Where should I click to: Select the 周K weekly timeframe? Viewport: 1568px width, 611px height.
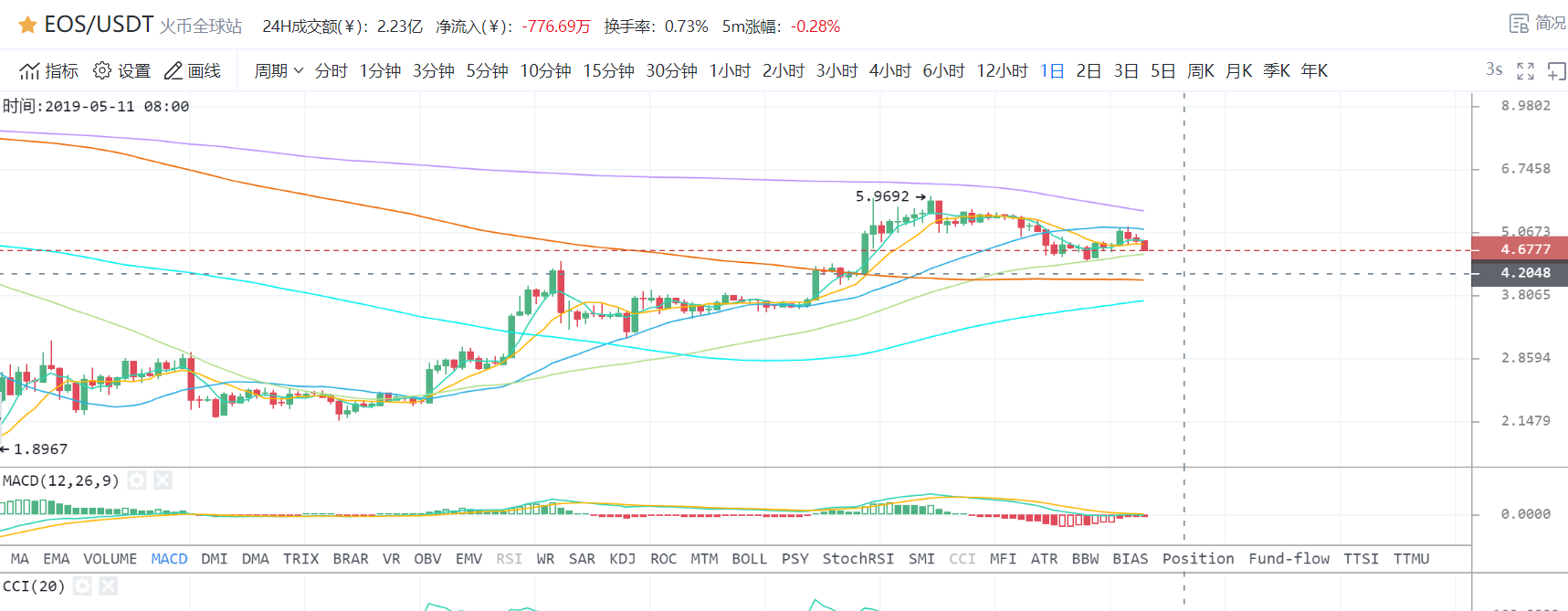[x=1200, y=71]
